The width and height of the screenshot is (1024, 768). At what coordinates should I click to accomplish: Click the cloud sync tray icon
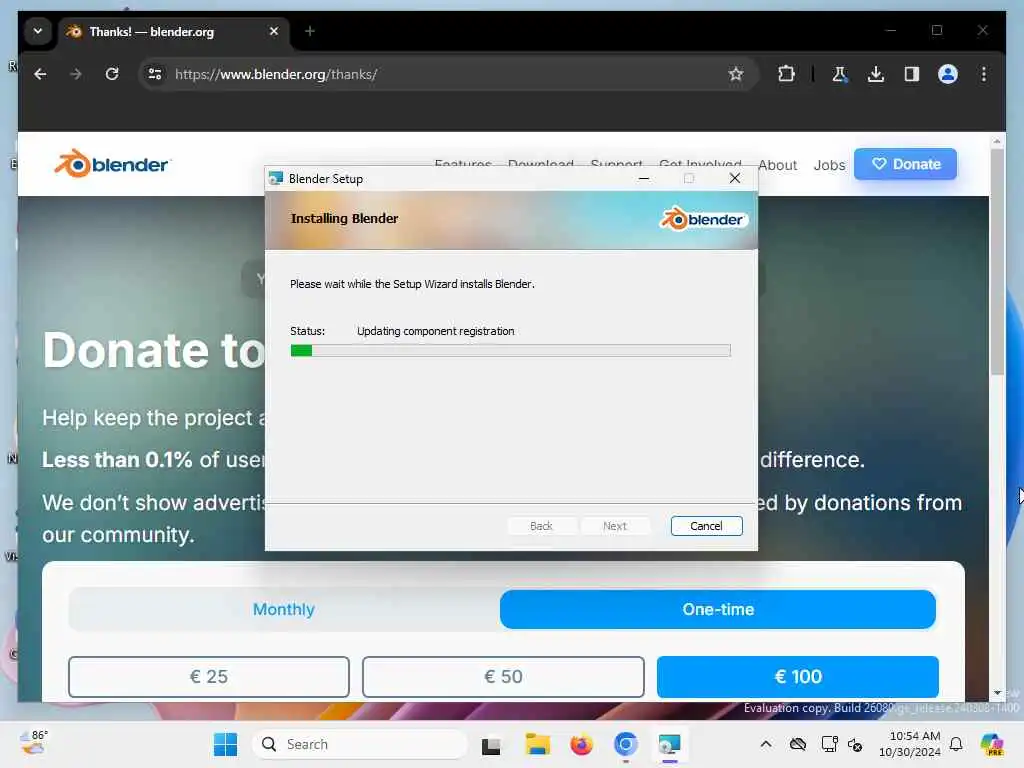coord(797,744)
